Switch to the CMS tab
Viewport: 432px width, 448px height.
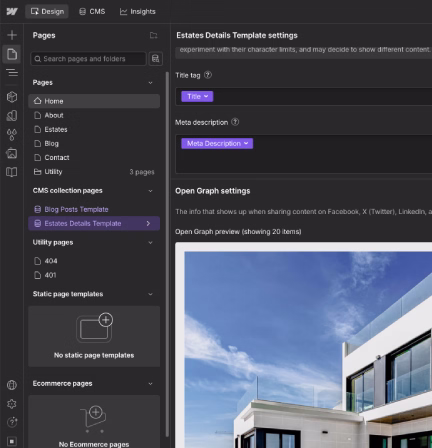pos(92,11)
